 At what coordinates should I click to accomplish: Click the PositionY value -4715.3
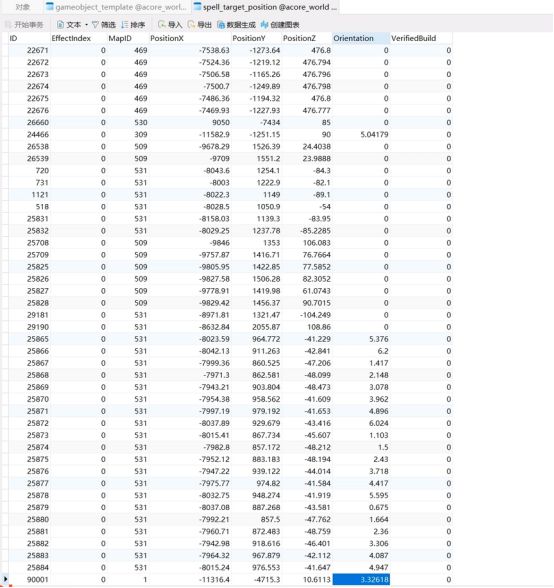tap(266, 579)
